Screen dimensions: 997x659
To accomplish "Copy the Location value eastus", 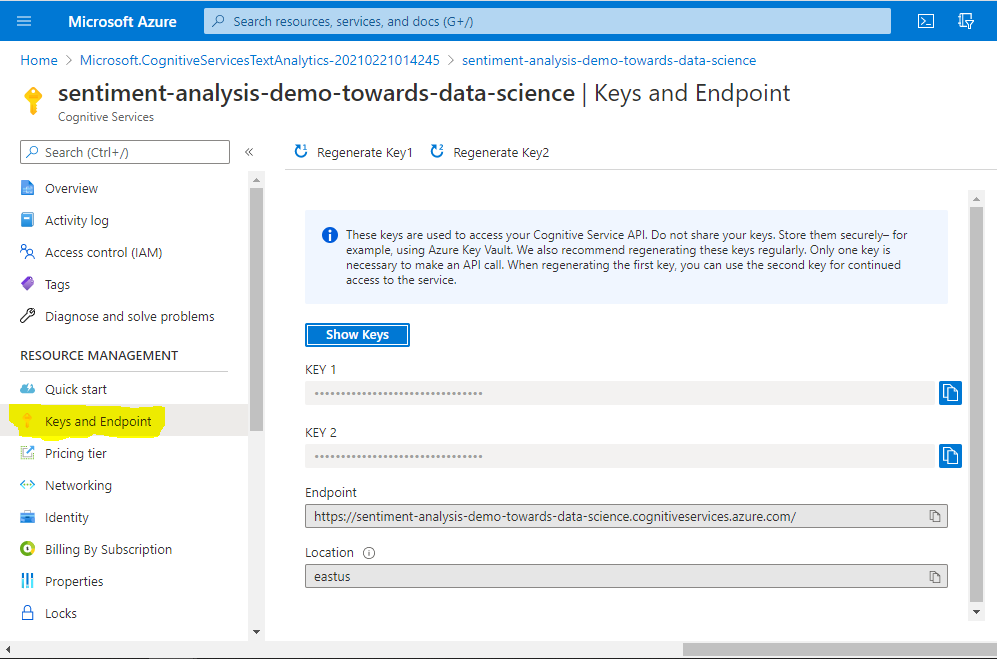I will 934,577.
